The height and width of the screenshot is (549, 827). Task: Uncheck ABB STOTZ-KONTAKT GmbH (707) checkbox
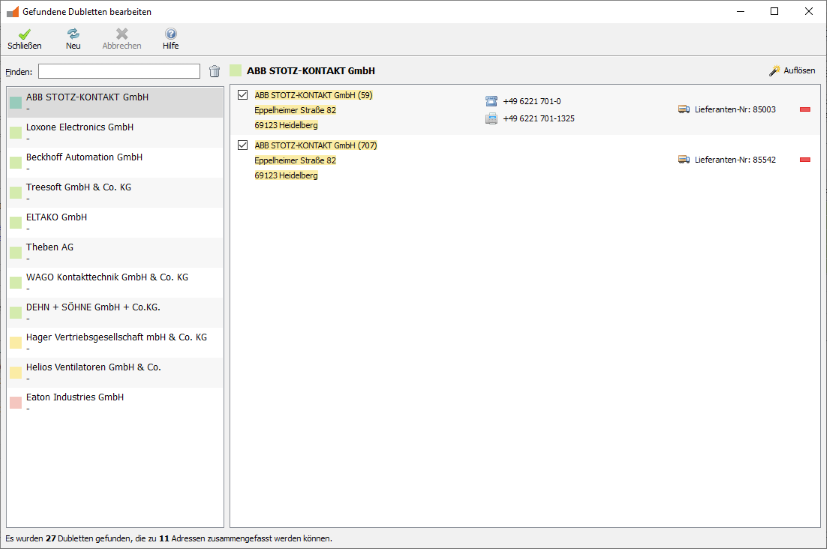(243, 145)
